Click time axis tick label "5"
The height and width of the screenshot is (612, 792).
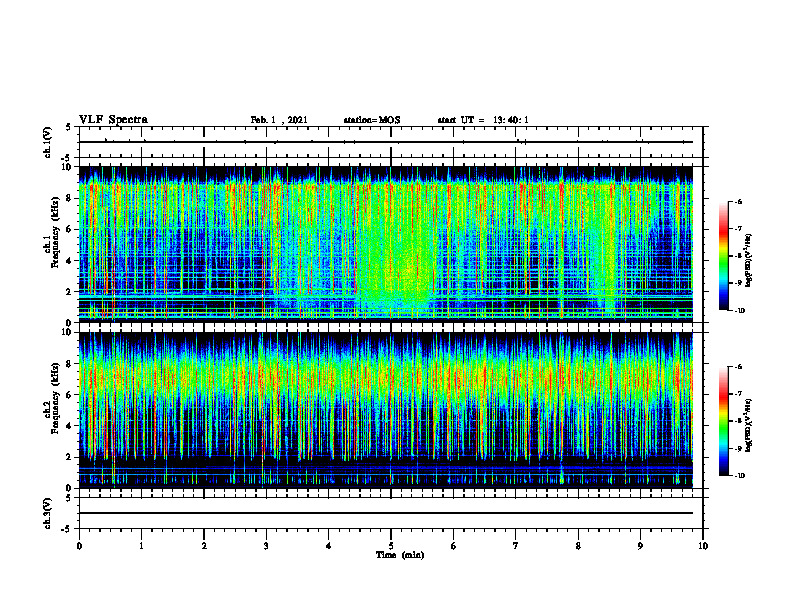[391, 546]
